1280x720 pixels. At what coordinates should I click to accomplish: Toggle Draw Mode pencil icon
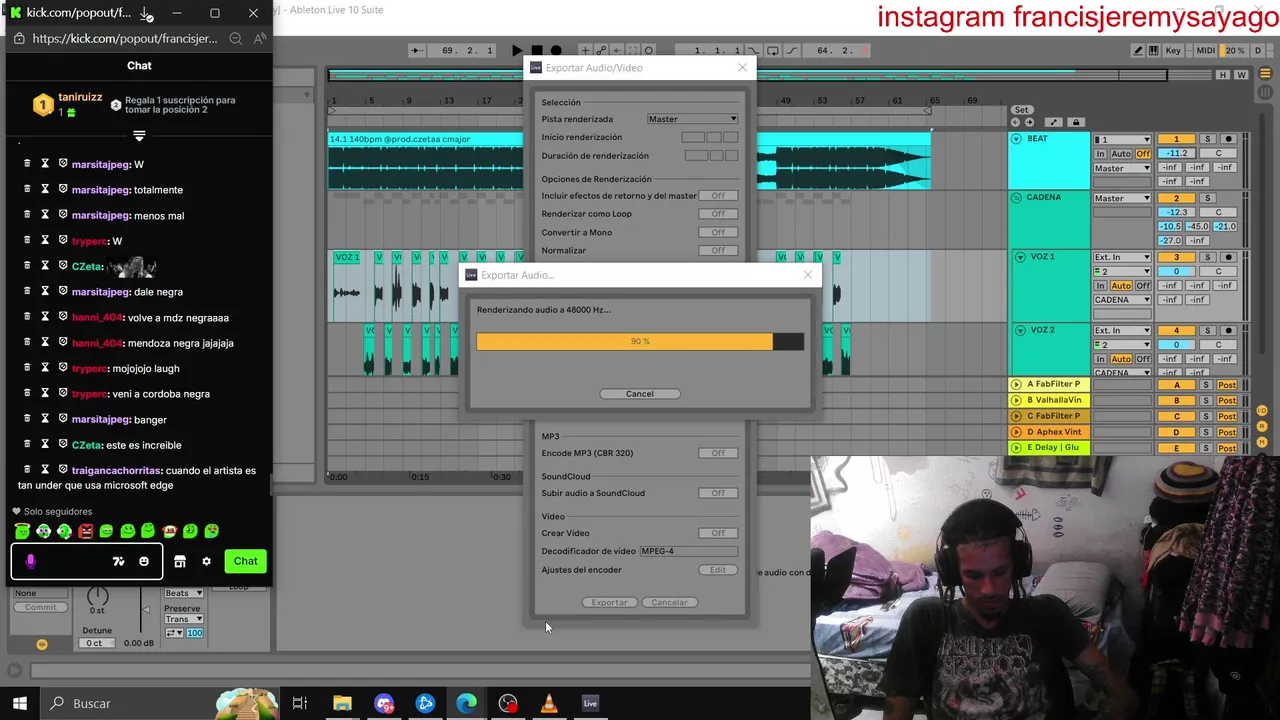[x=1138, y=51]
